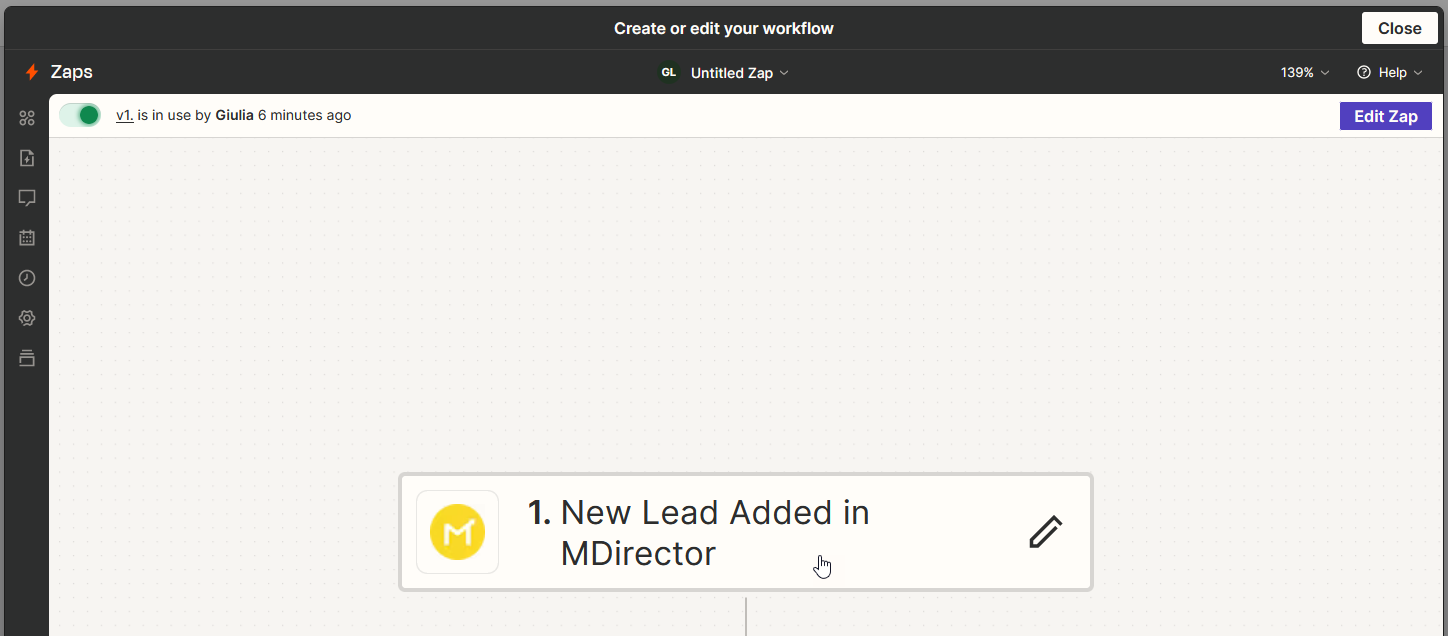Open the comments speech bubble icon
The image size is (1448, 636).
(27, 198)
